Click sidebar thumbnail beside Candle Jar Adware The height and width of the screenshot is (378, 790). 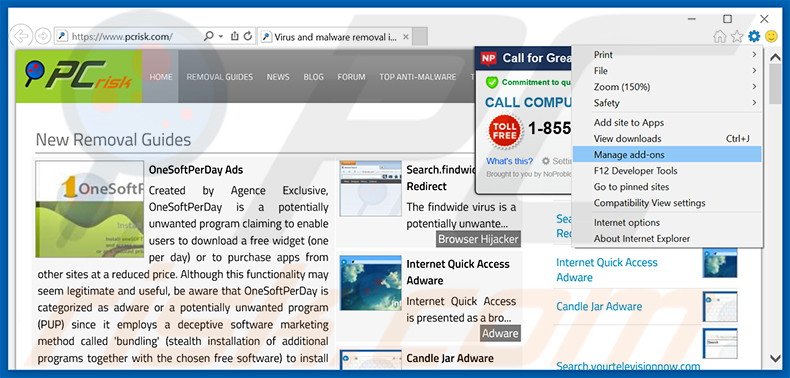tap(720, 306)
